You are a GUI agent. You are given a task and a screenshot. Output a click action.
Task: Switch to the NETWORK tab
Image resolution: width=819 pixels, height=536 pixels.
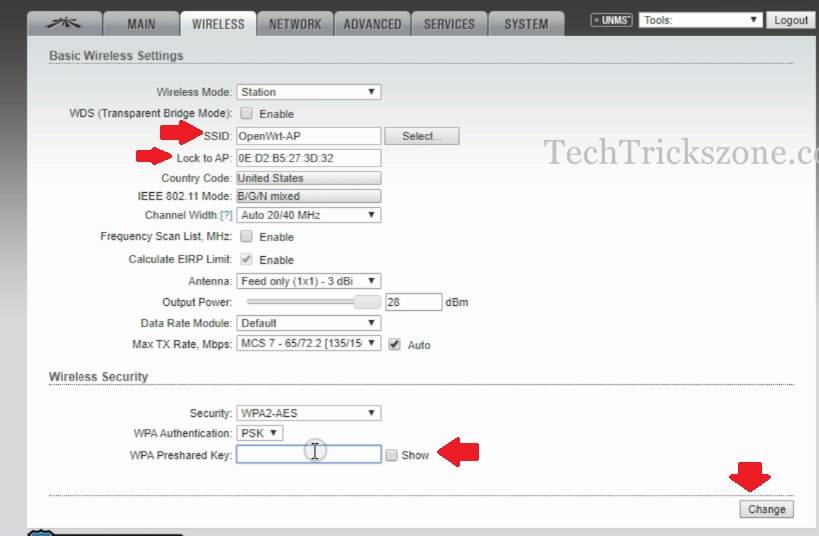(x=295, y=24)
